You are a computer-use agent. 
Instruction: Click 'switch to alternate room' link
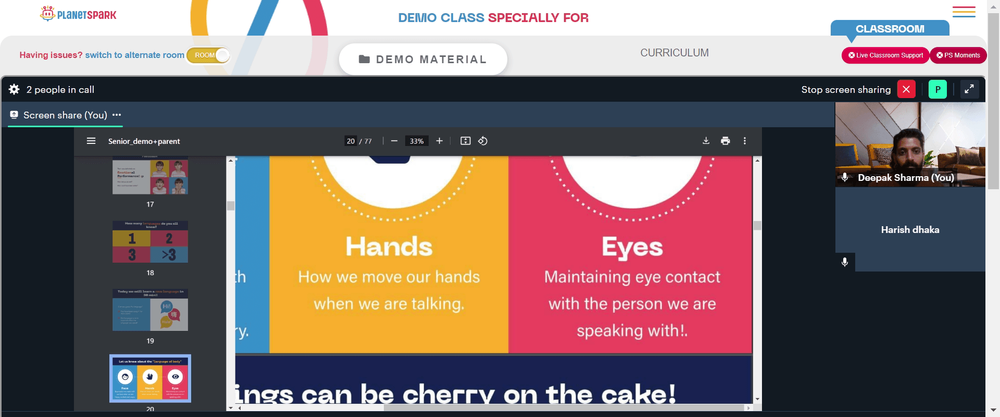pyautogui.click(x=135, y=55)
